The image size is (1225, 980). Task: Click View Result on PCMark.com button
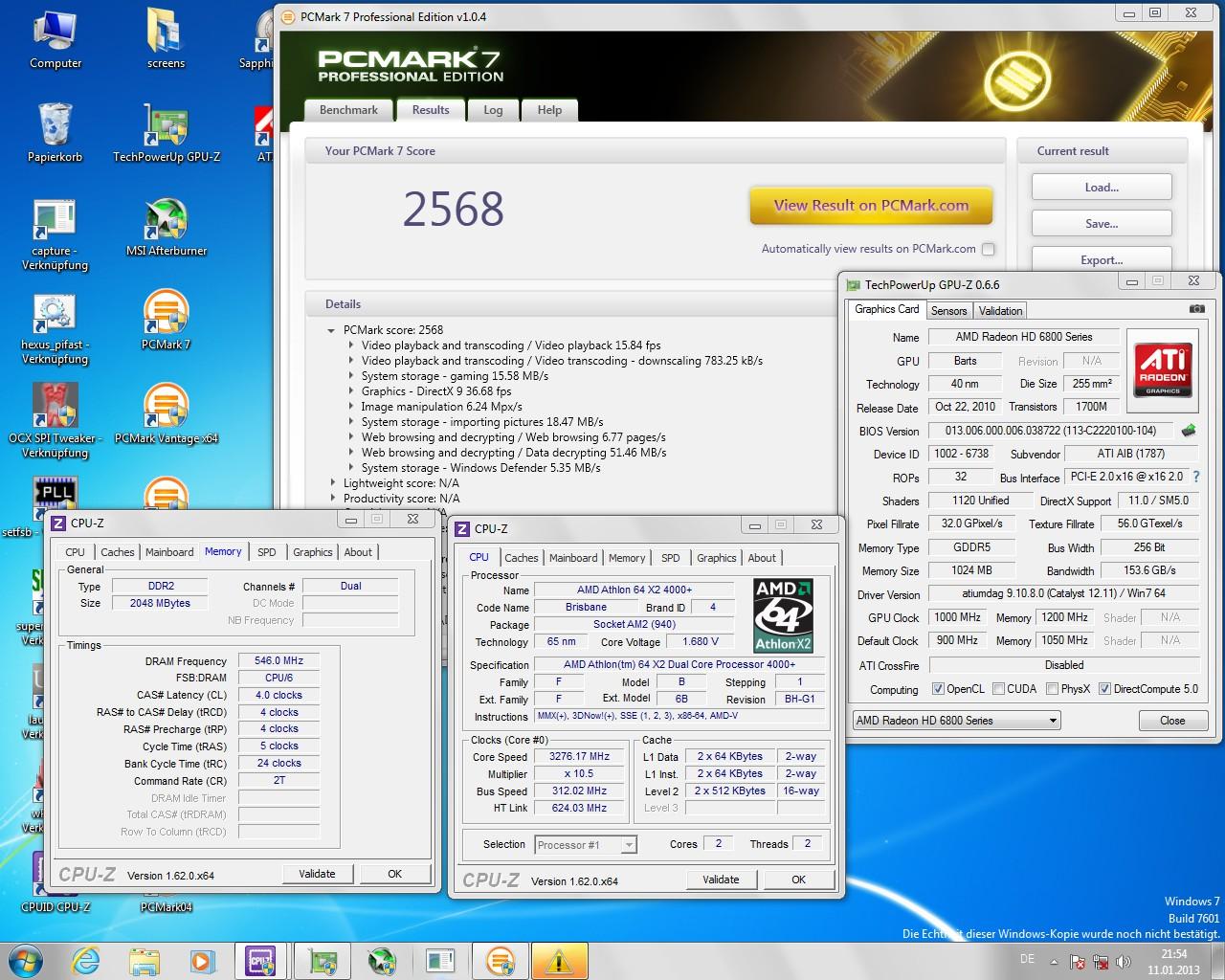(x=871, y=206)
